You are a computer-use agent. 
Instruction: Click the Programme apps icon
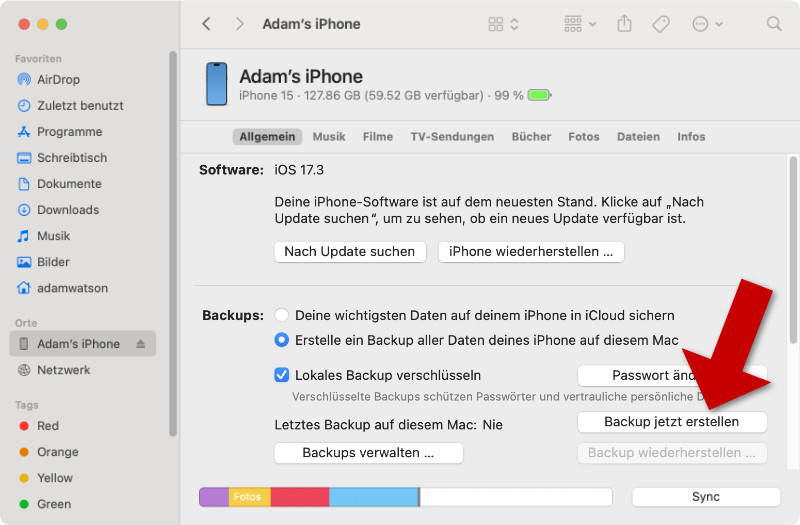pyautogui.click(x=24, y=132)
